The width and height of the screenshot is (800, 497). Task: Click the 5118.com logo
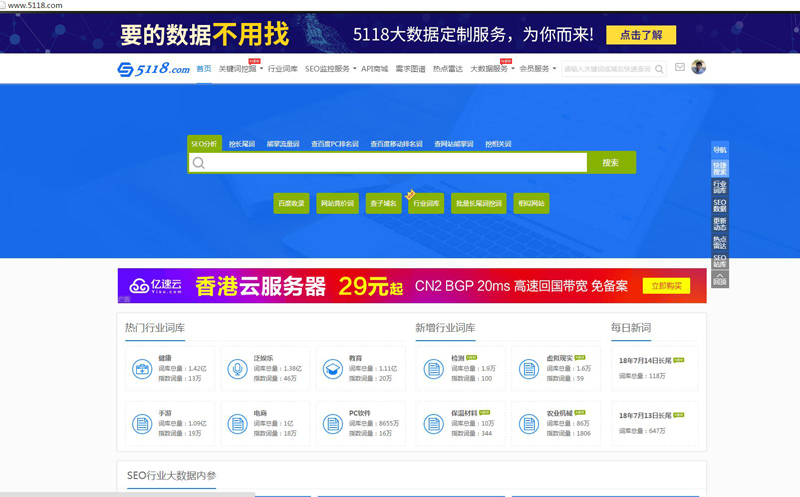point(153,69)
